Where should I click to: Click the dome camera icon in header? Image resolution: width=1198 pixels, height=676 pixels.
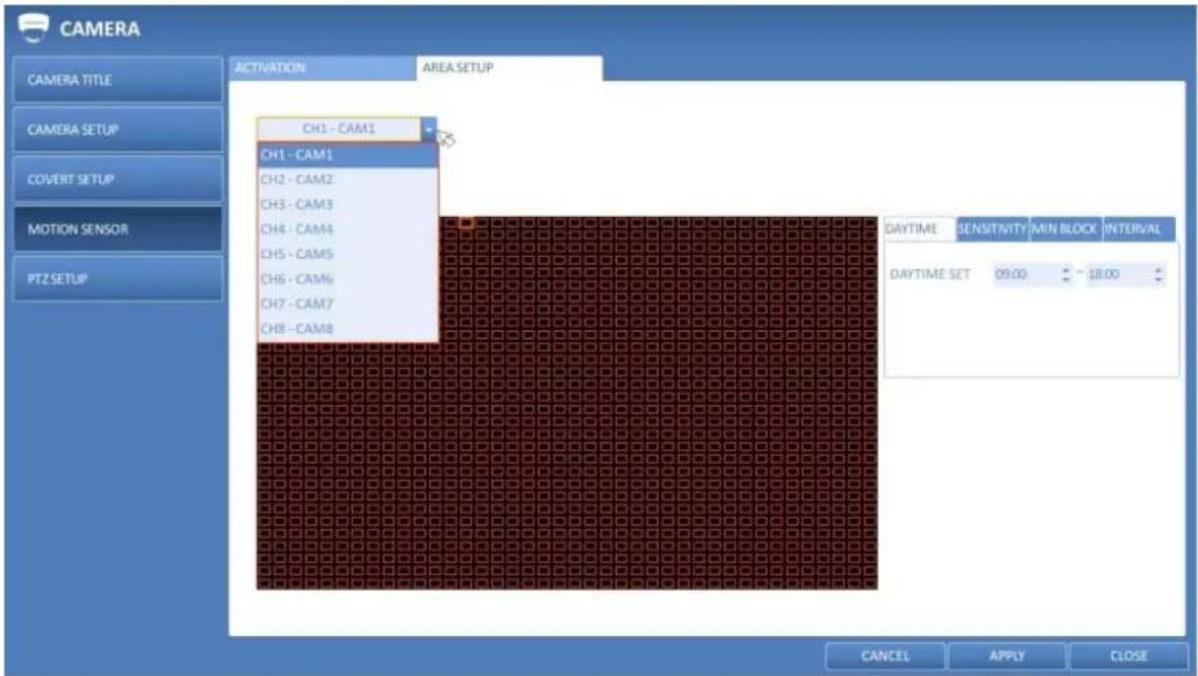[32, 27]
